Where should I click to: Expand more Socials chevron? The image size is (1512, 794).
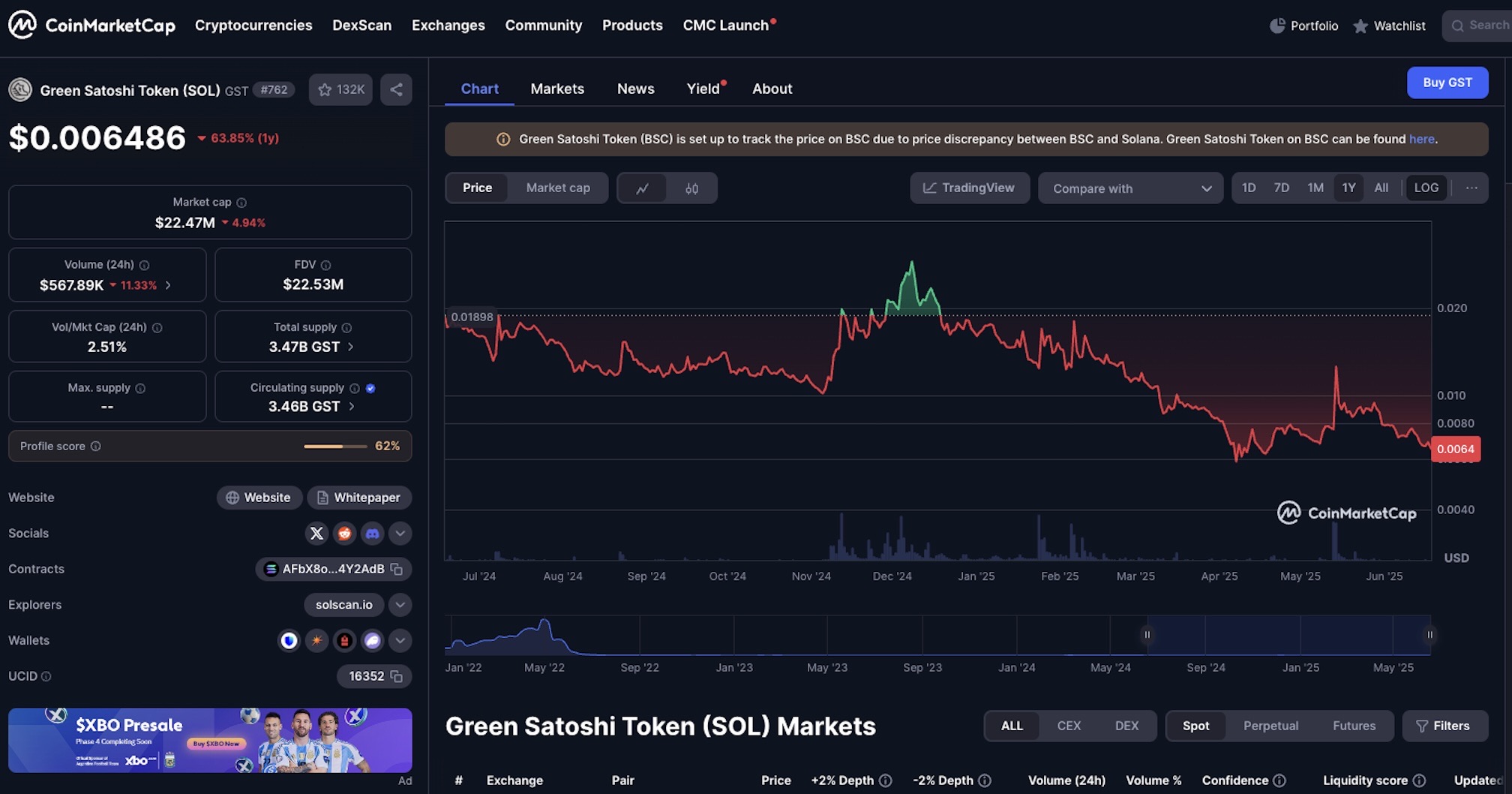point(400,534)
